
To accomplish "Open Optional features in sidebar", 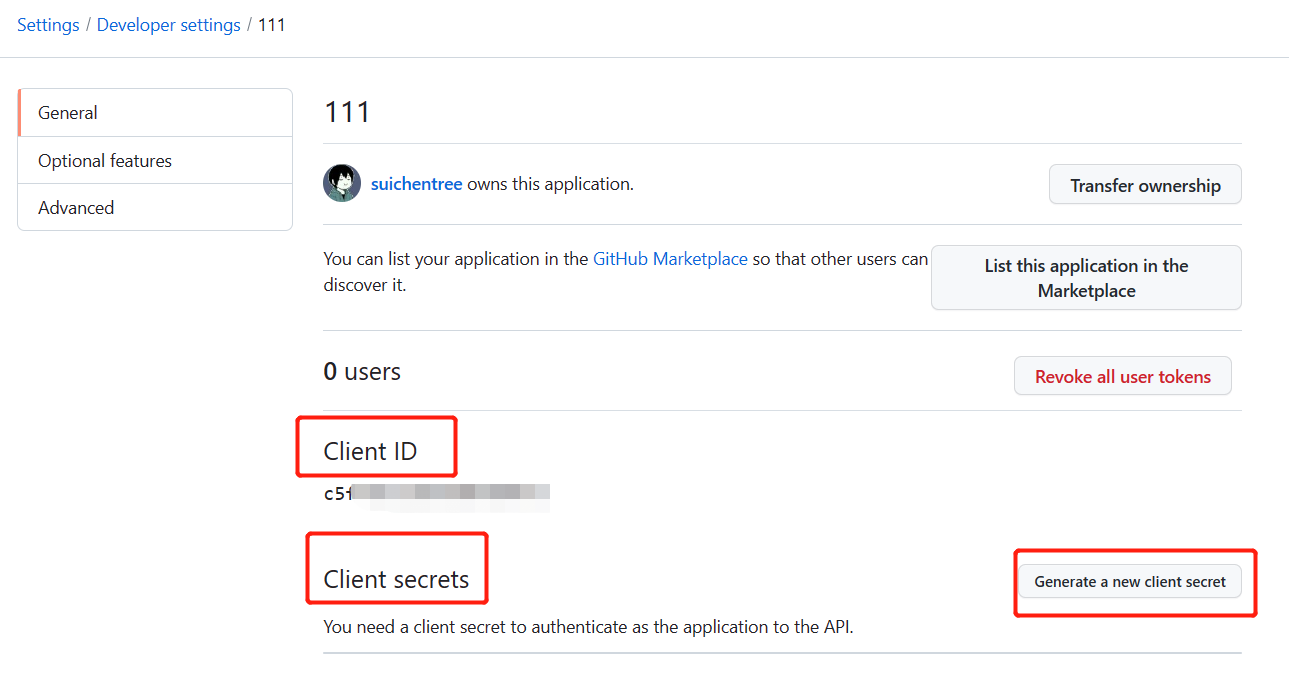I will (105, 161).
